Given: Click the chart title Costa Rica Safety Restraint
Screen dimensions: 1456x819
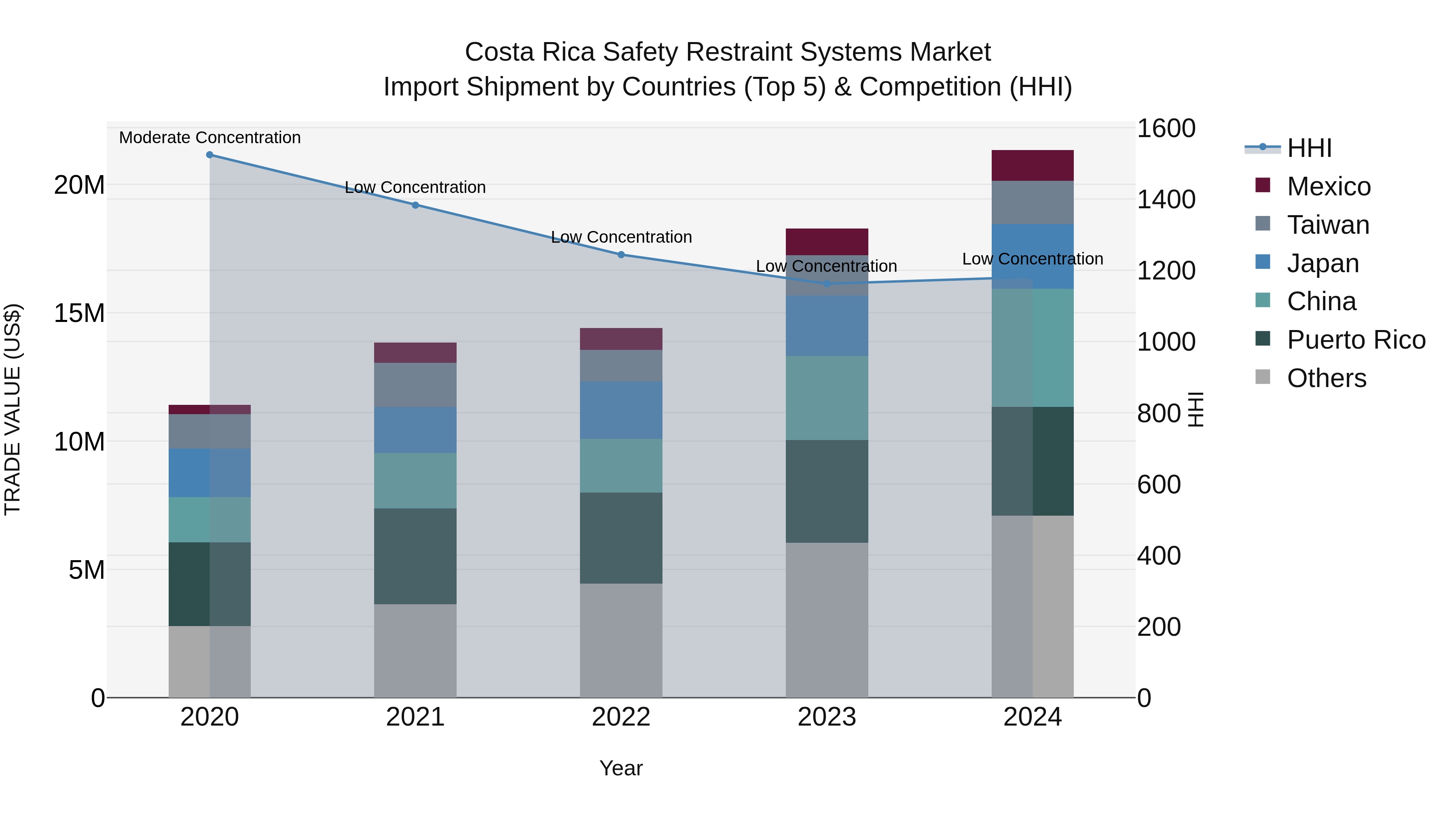Looking at the screenshot, I should (x=728, y=52).
